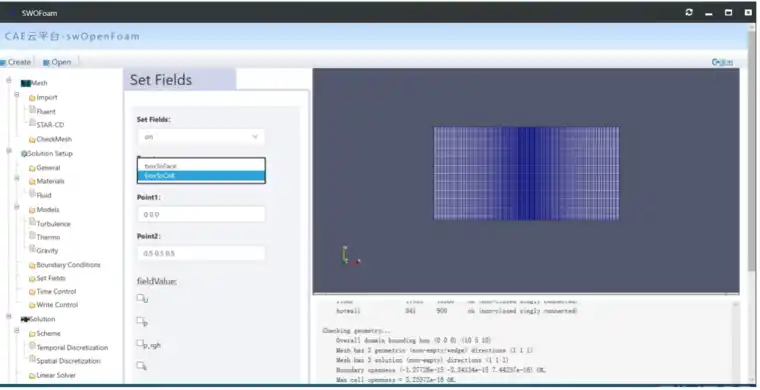Open the Set Fields on dropdown
Image resolution: width=760 pixels, height=390 pixels.
coord(201,137)
